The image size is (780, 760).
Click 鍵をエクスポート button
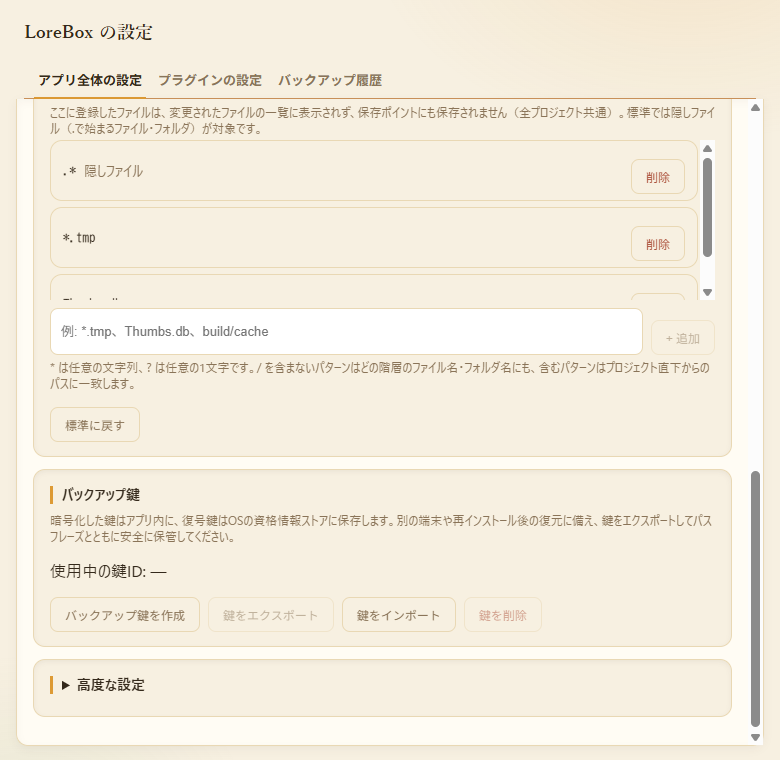pyautogui.click(x=271, y=615)
